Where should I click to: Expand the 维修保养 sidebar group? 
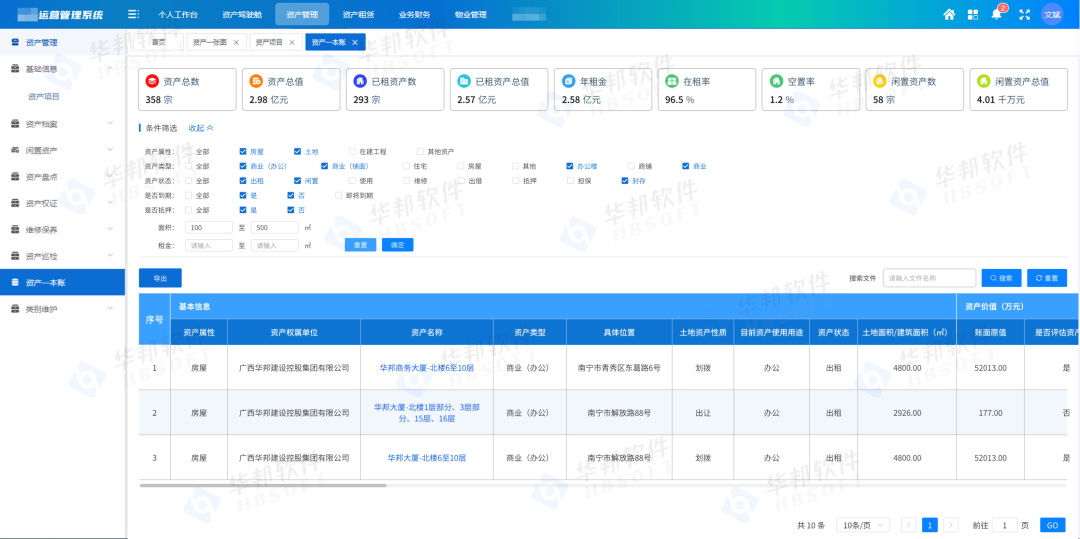[x=110, y=229]
